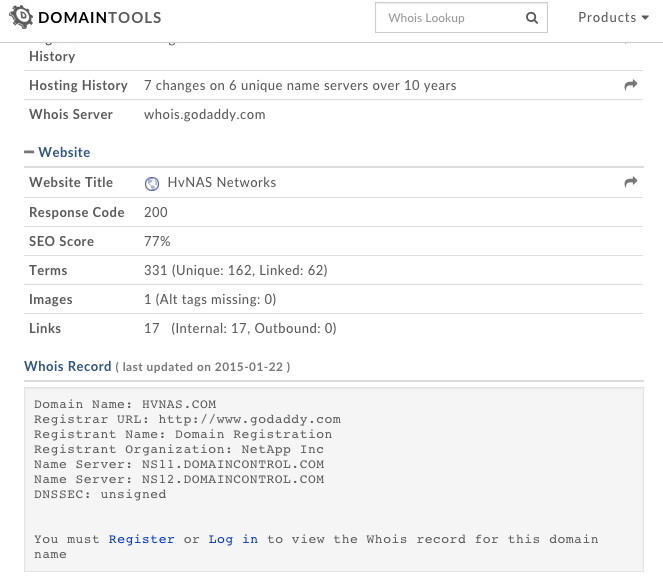
Task: Click the share arrow on Website Title row
Action: 630,183
